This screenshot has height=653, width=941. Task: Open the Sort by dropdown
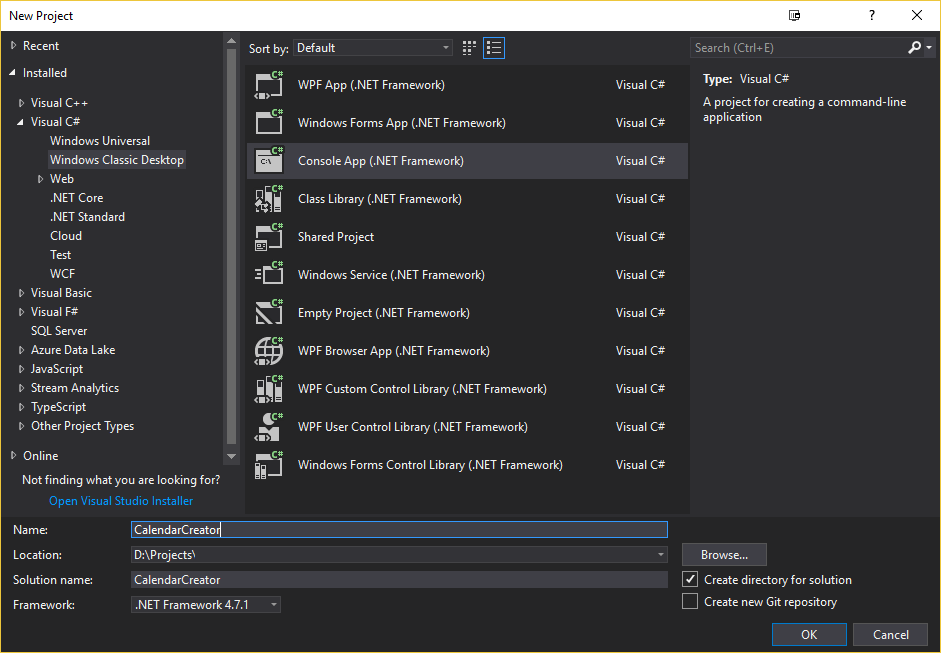pyautogui.click(x=373, y=48)
